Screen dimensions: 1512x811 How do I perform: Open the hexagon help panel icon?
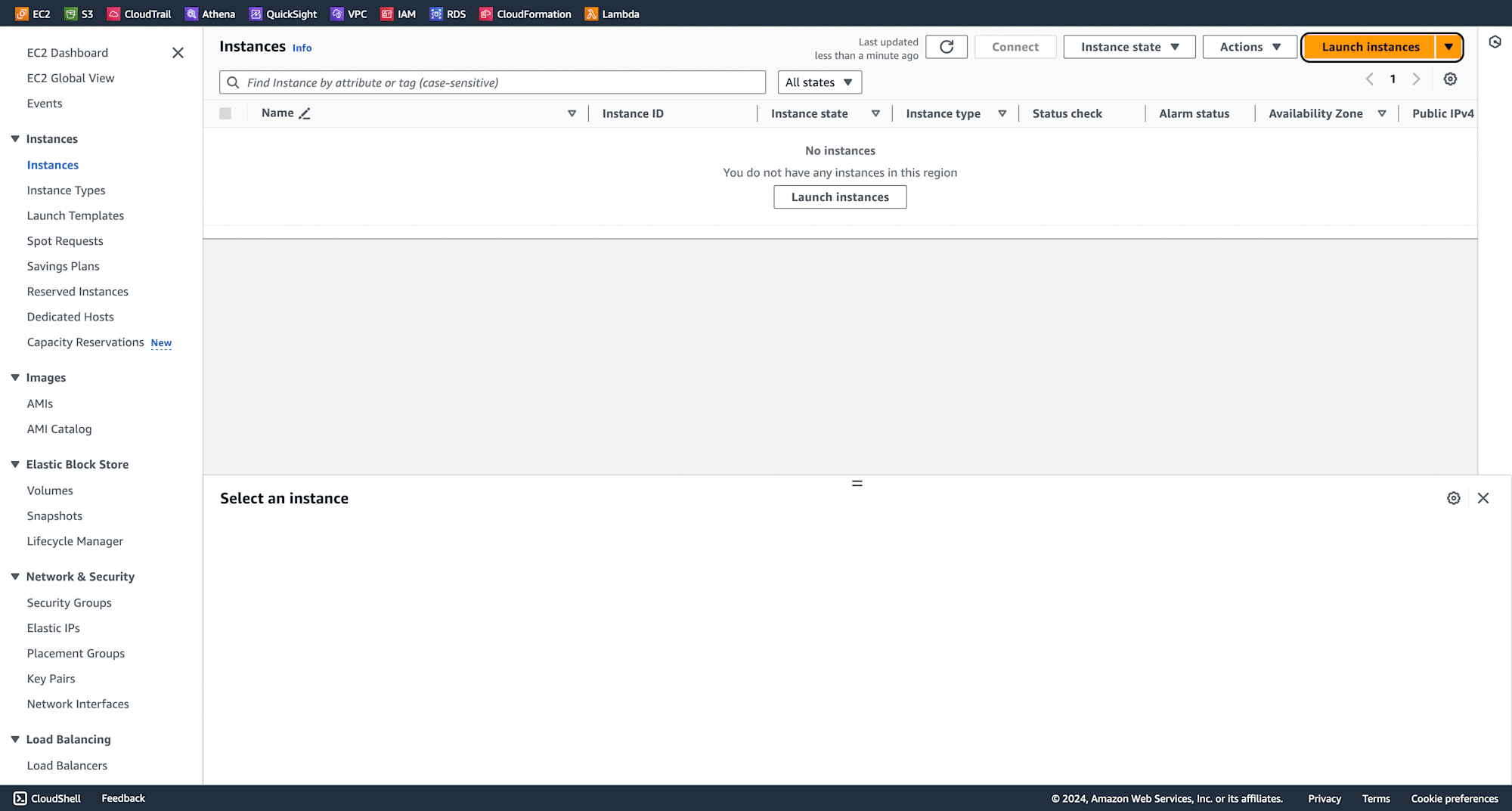click(1495, 42)
